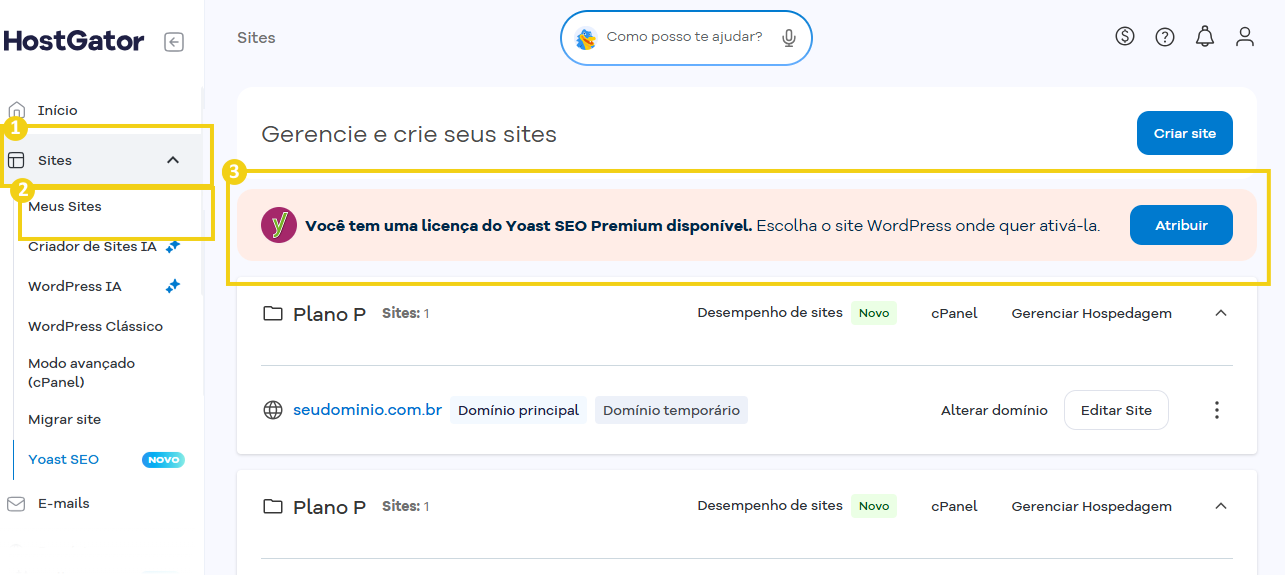Open the help question mark icon
Viewport: 1285px width, 575px height.
(1165, 37)
